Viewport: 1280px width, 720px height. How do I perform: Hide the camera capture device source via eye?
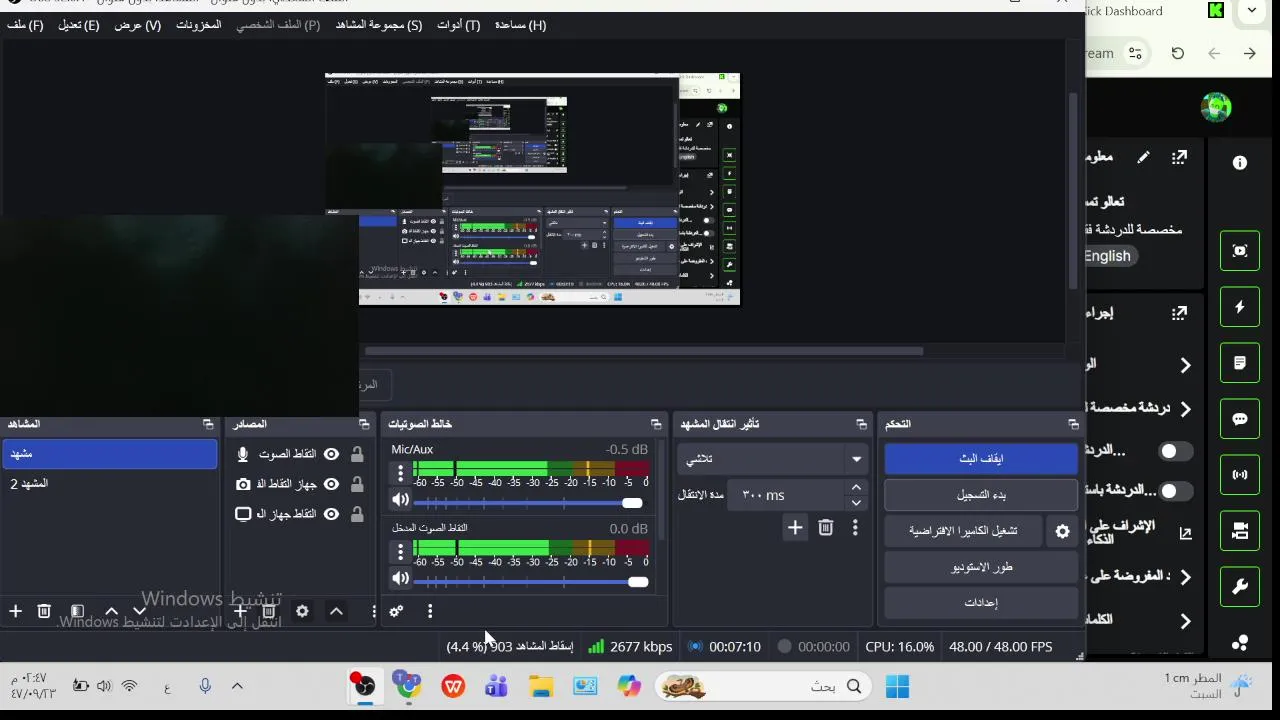[331, 484]
